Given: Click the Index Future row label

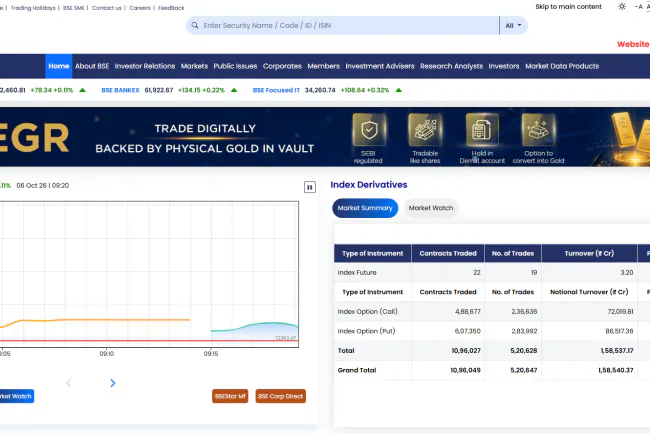Looking at the screenshot, I should pos(357,272).
